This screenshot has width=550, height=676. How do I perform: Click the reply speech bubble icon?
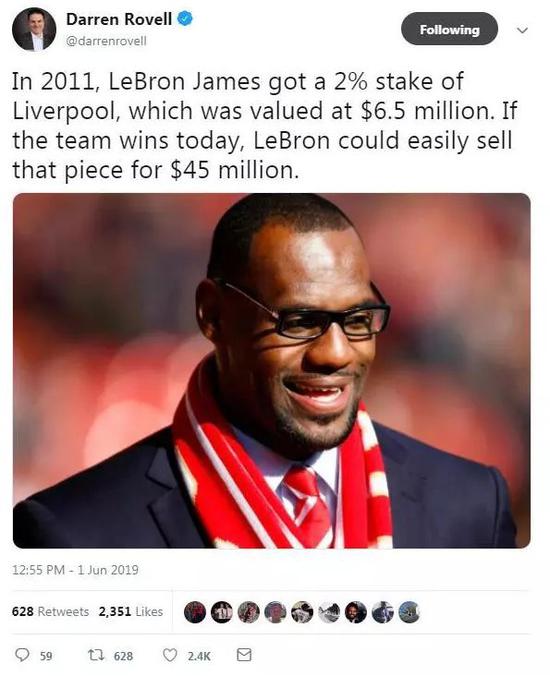22,655
